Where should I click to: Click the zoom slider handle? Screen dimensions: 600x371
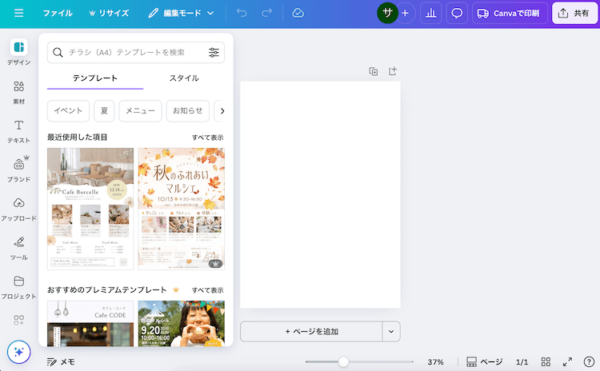coord(343,361)
